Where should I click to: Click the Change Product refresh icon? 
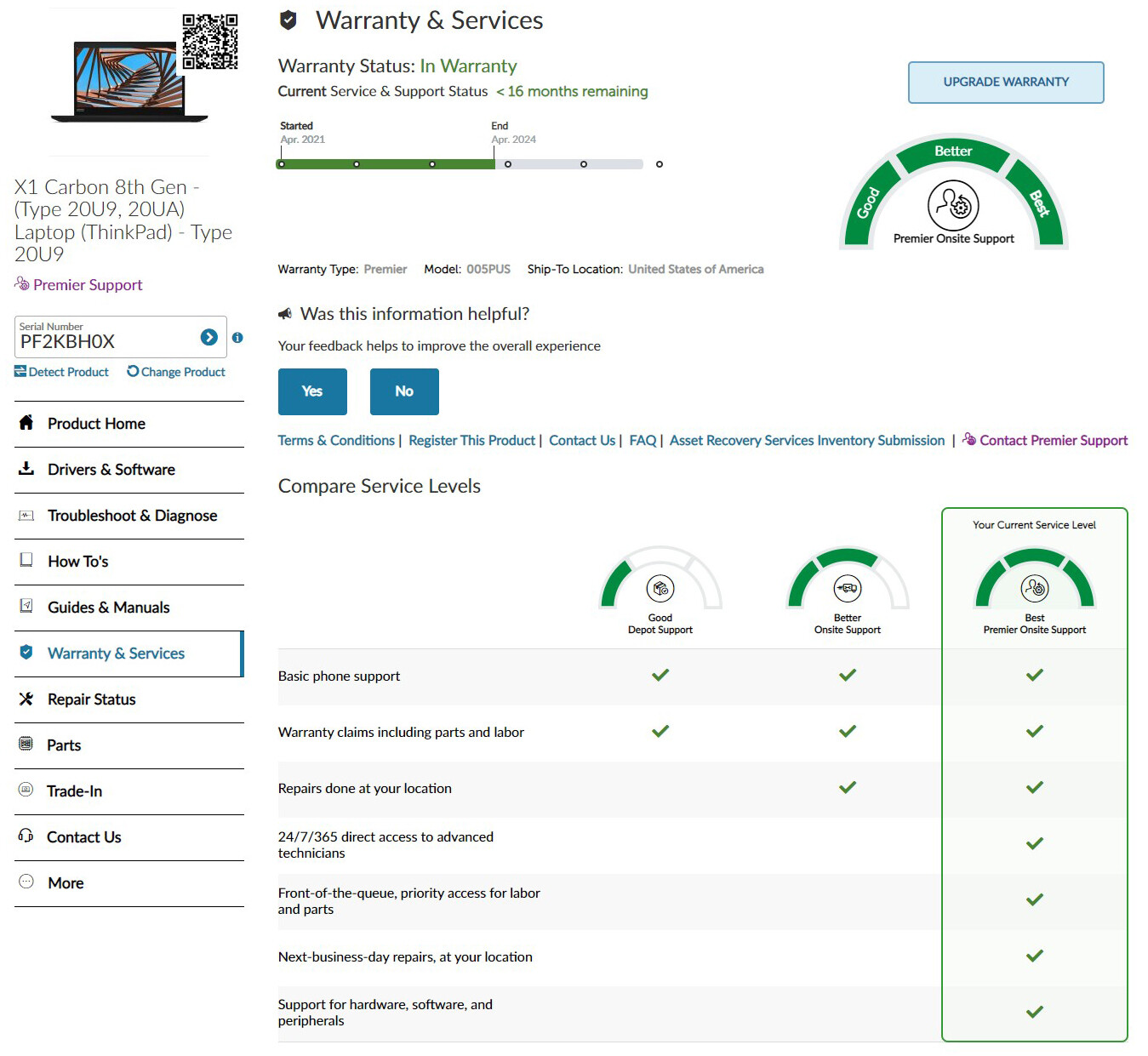click(133, 372)
